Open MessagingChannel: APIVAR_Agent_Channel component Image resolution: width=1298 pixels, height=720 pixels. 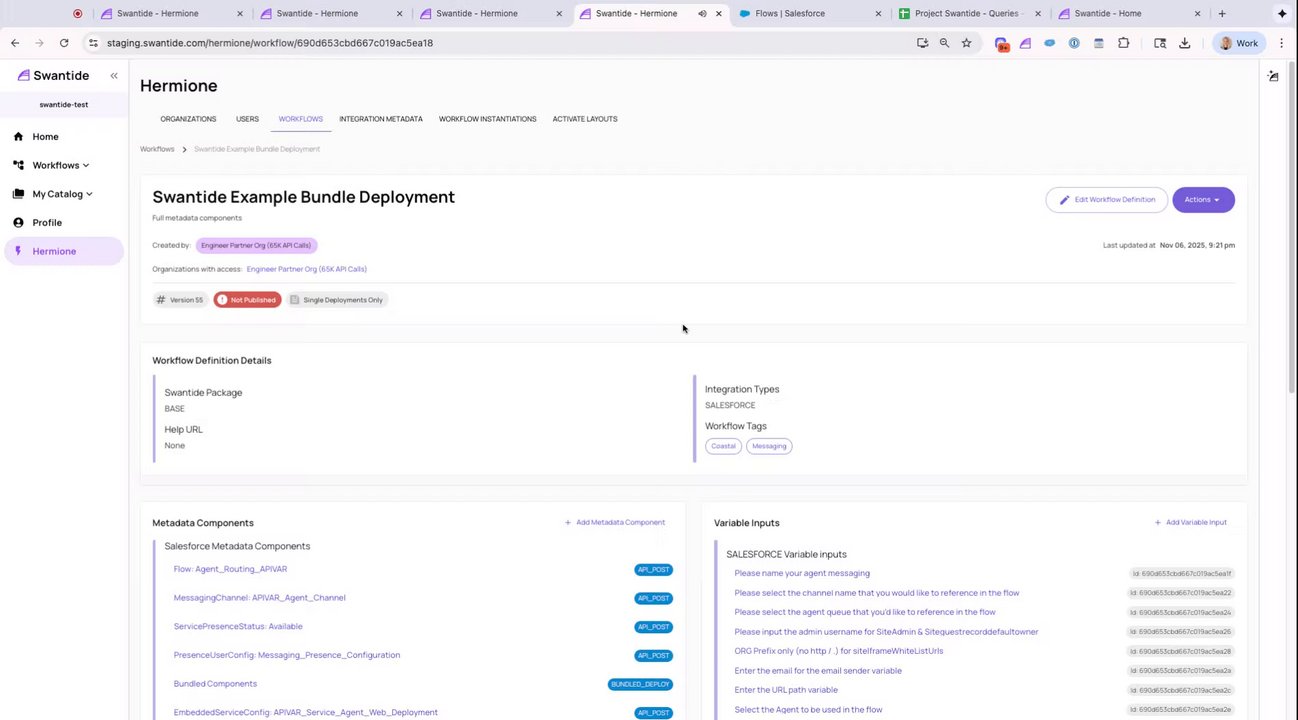(x=260, y=598)
